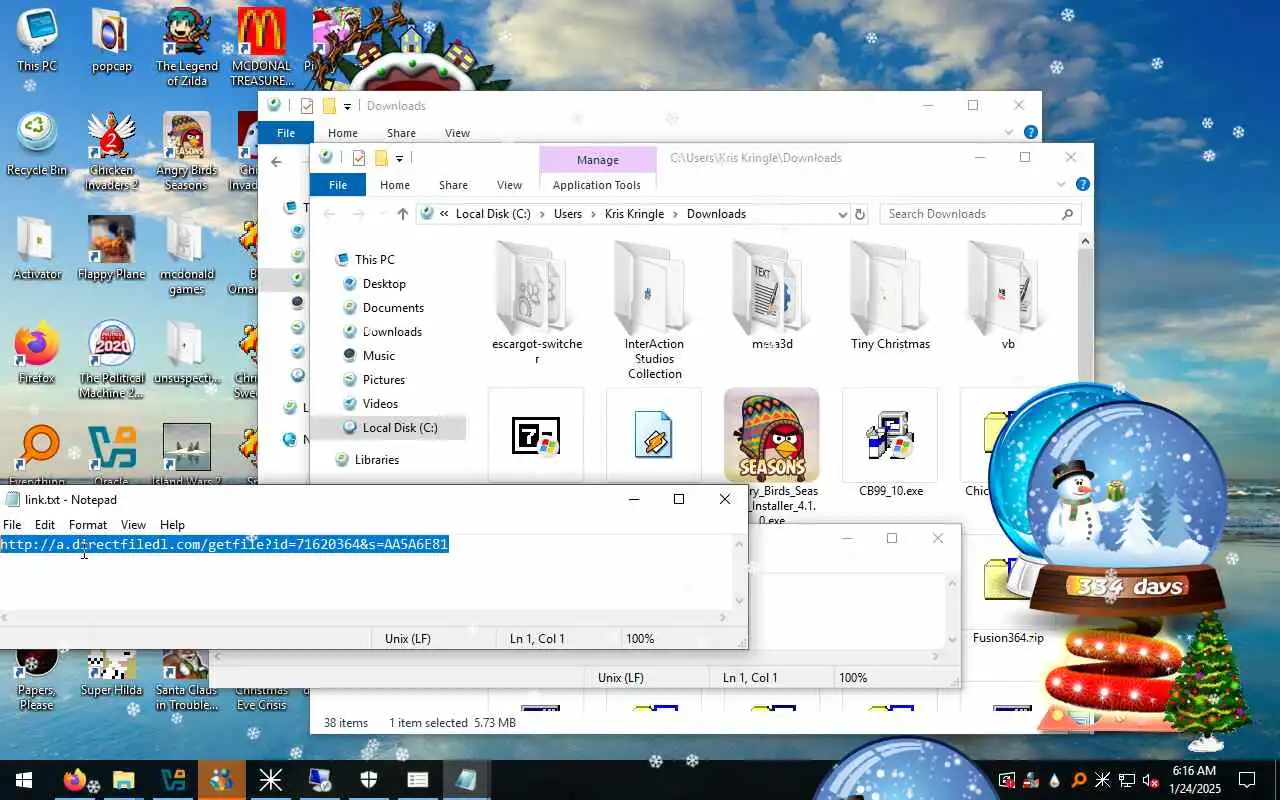Open the Windows Start menu

tap(24, 780)
